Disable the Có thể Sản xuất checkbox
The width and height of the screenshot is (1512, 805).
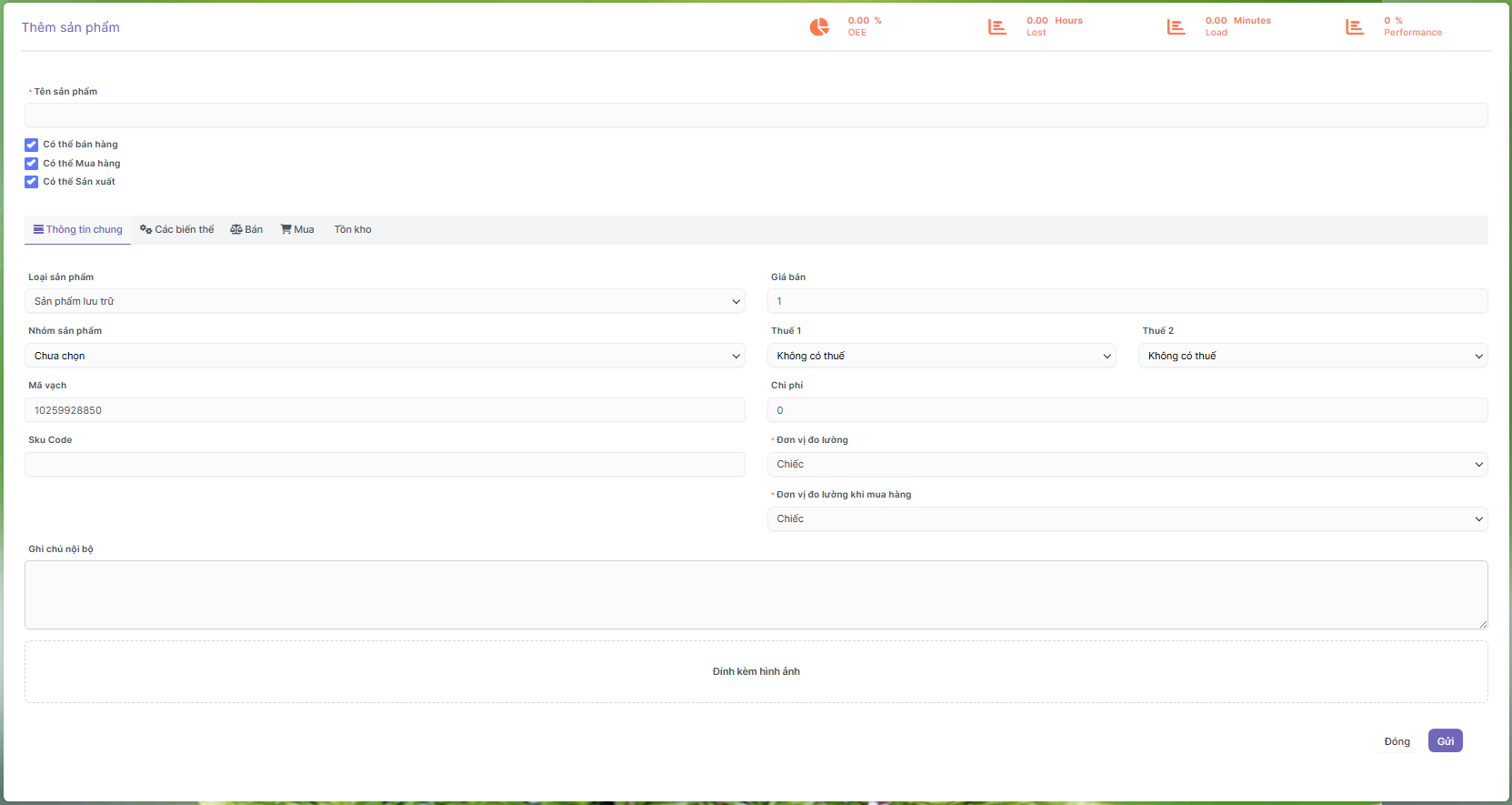(32, 182)
